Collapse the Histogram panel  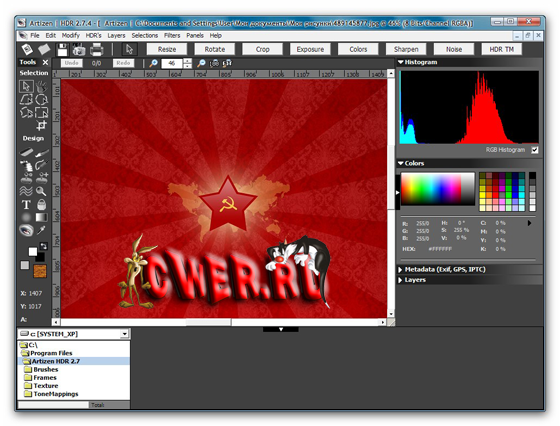[400, 62]
